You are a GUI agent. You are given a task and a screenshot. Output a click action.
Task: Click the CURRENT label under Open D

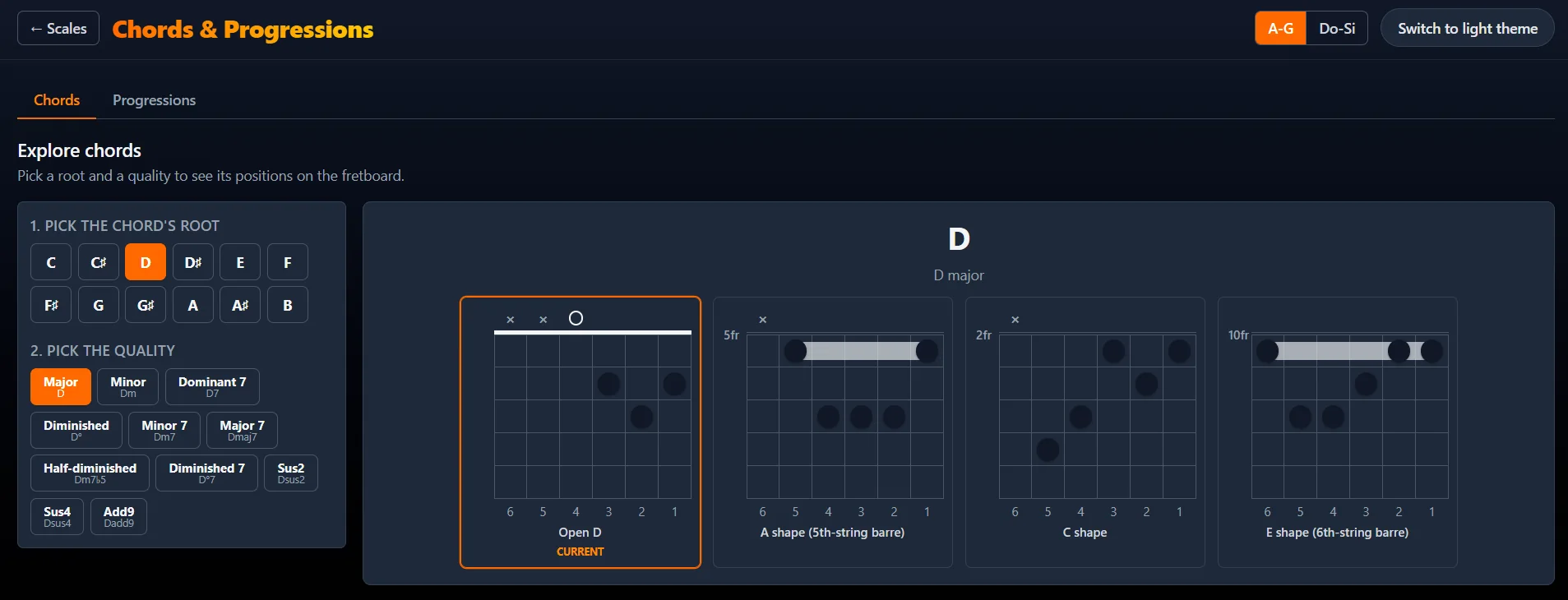coord(580,552)
